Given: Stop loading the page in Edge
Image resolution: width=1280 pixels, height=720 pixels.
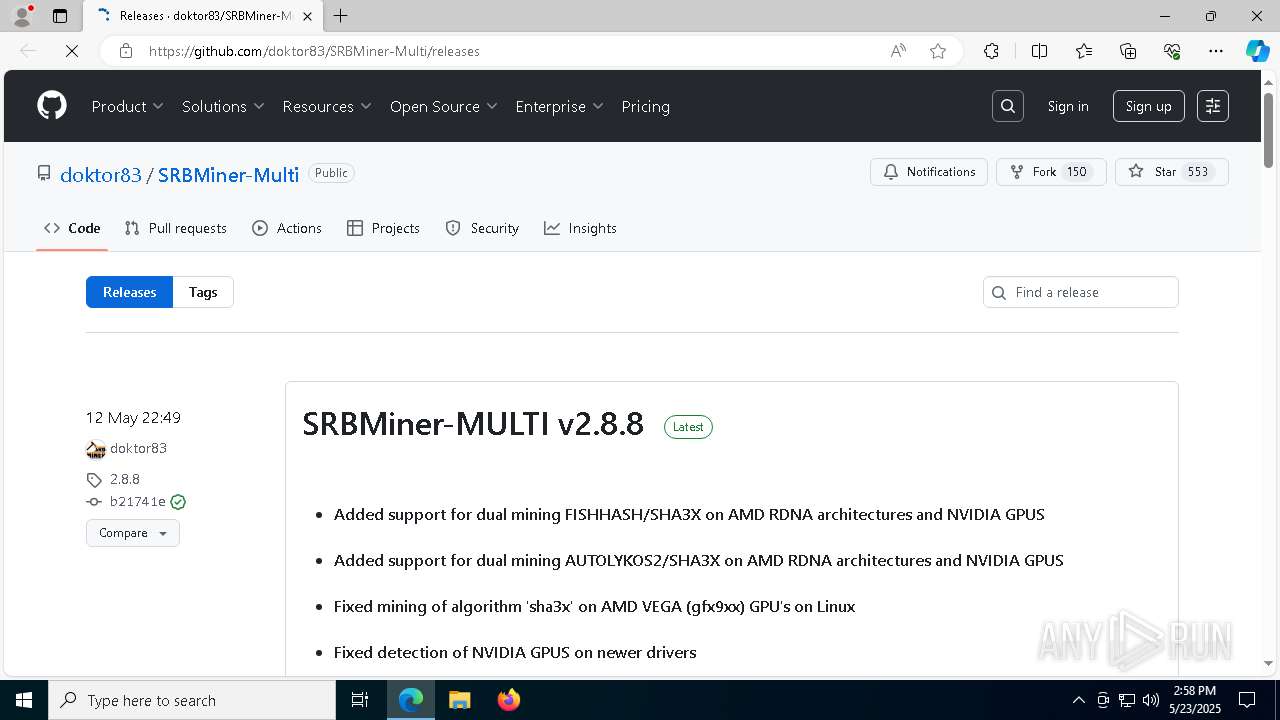Looking at the screenshot, I should [72, 51].
